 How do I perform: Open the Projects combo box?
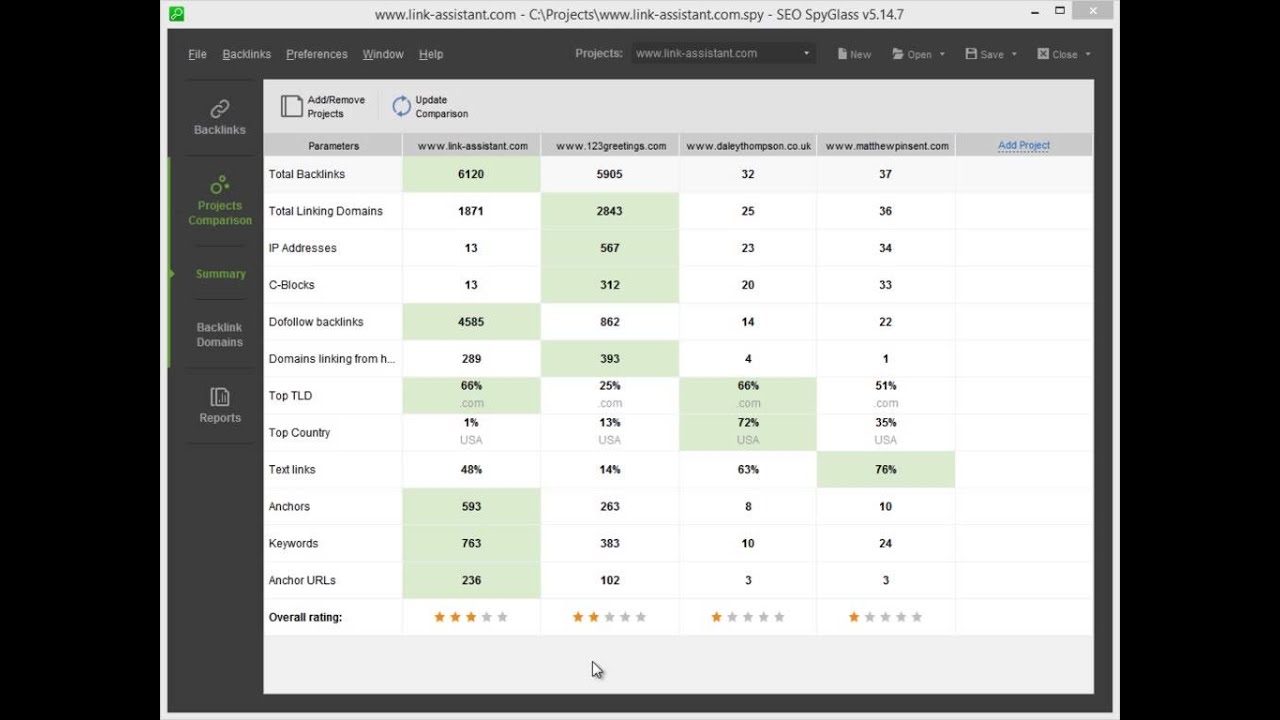(723, 54)
